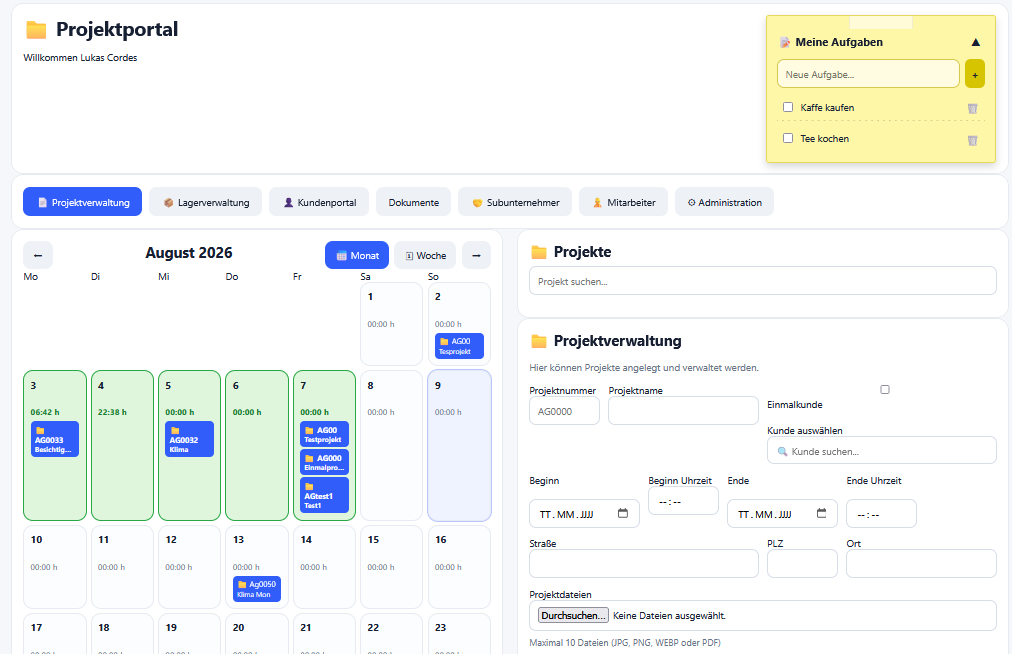Switch calendar to Woche view
This screenshot has width=1012, height=654.
click(425, 255)
